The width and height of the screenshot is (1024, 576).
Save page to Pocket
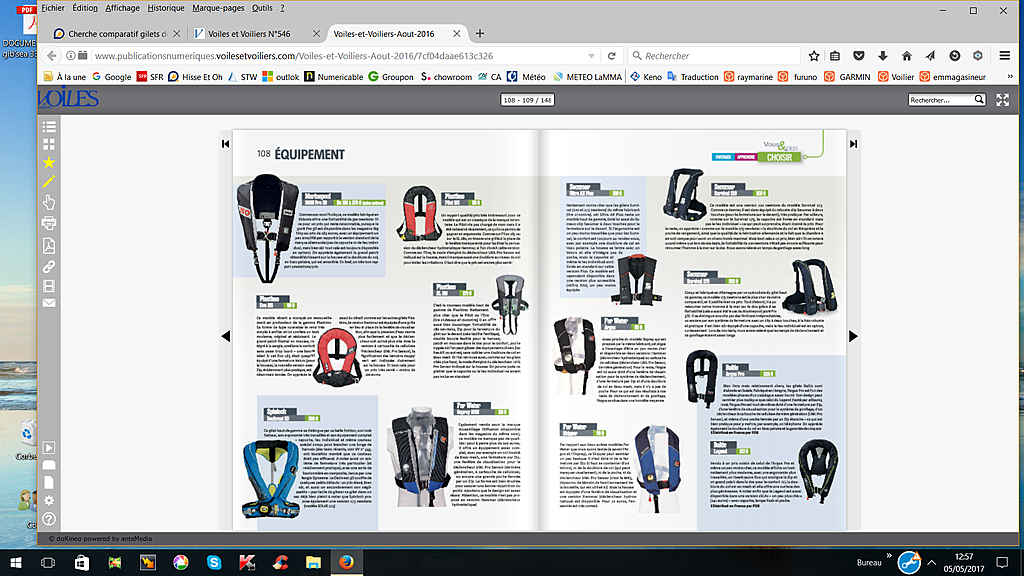point(859,56)
